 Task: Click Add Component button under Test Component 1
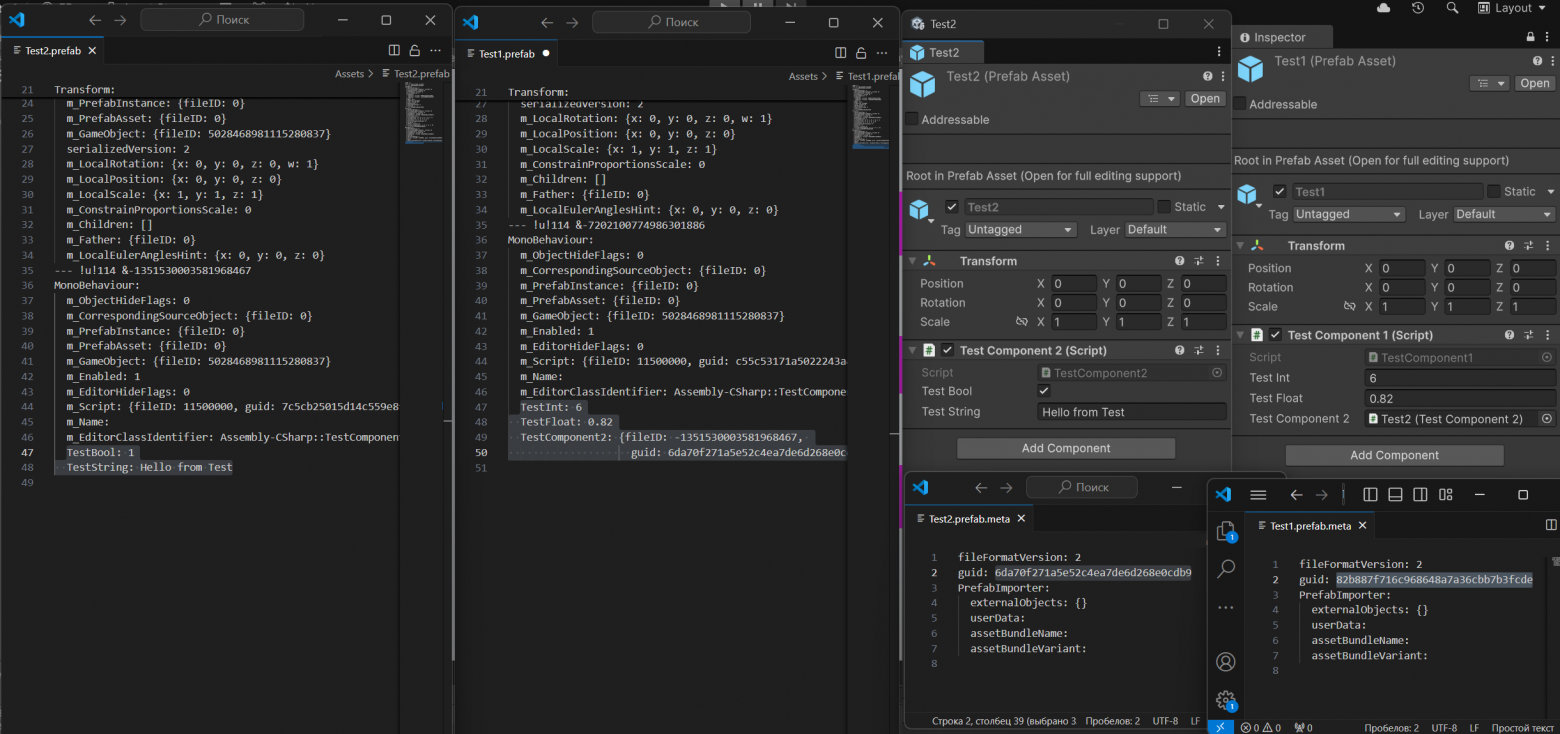click(1394, 455)
